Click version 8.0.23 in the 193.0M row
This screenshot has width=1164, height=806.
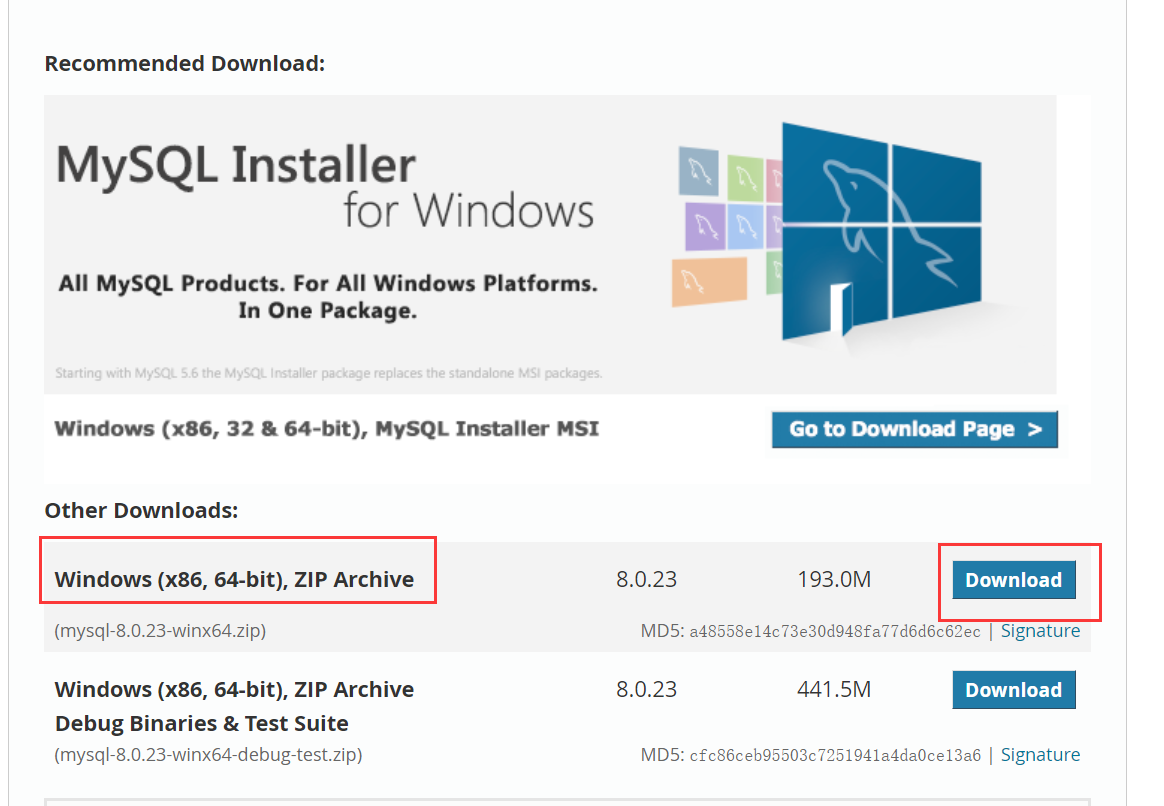coord(647,579)
